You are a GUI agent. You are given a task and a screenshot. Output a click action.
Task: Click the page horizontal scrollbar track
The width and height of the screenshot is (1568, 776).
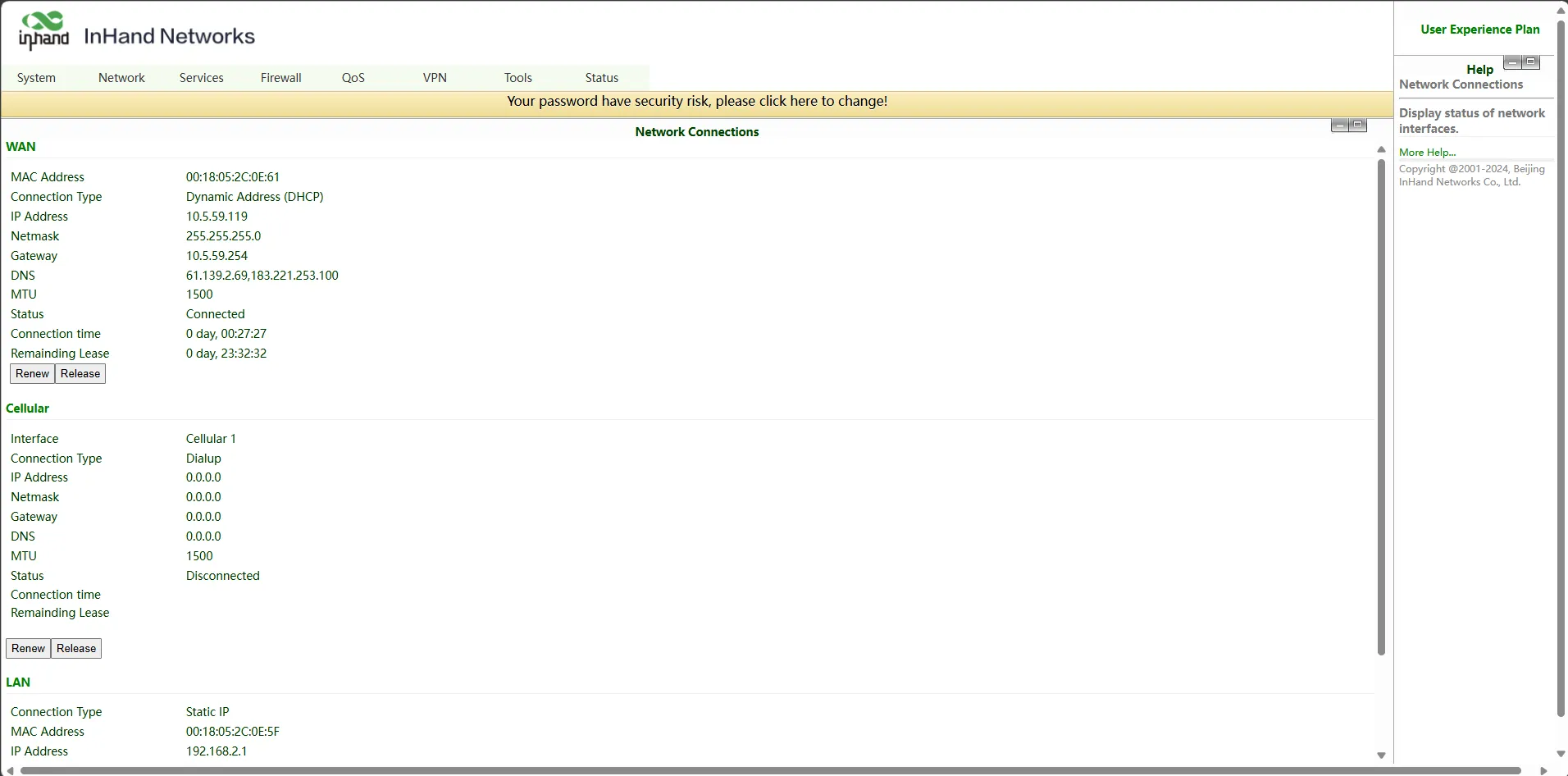(x=771, y=770)
